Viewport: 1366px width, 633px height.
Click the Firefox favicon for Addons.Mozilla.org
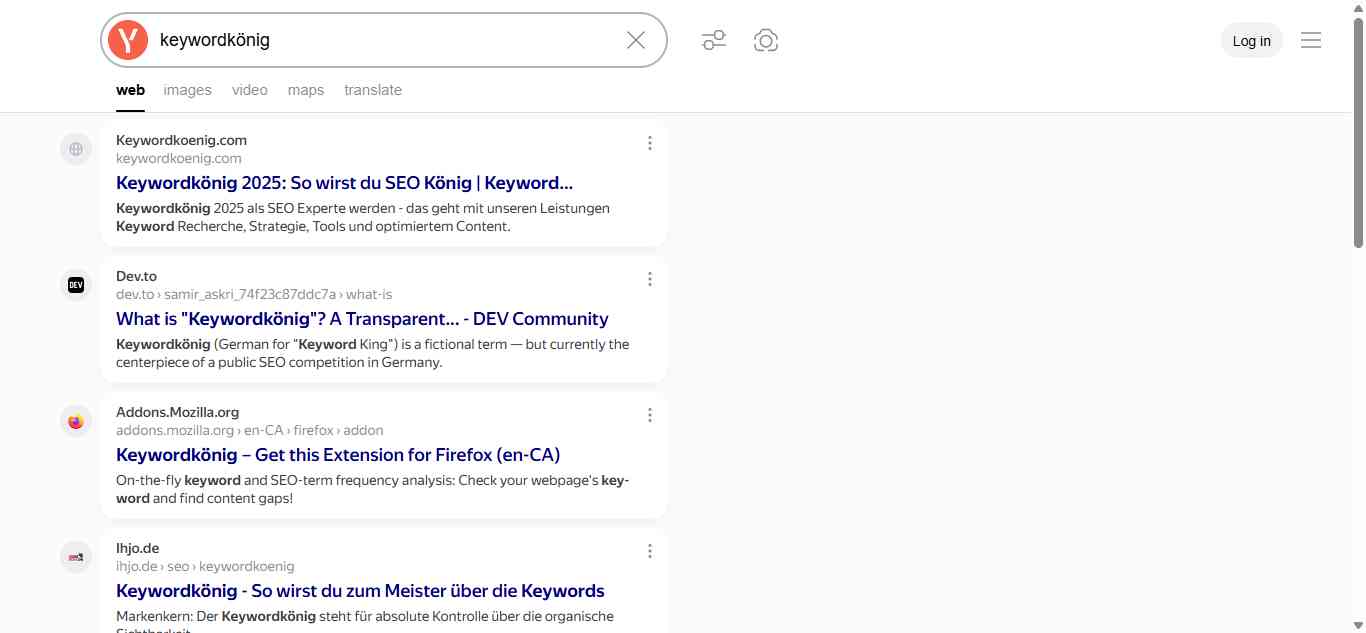[76, 421]
